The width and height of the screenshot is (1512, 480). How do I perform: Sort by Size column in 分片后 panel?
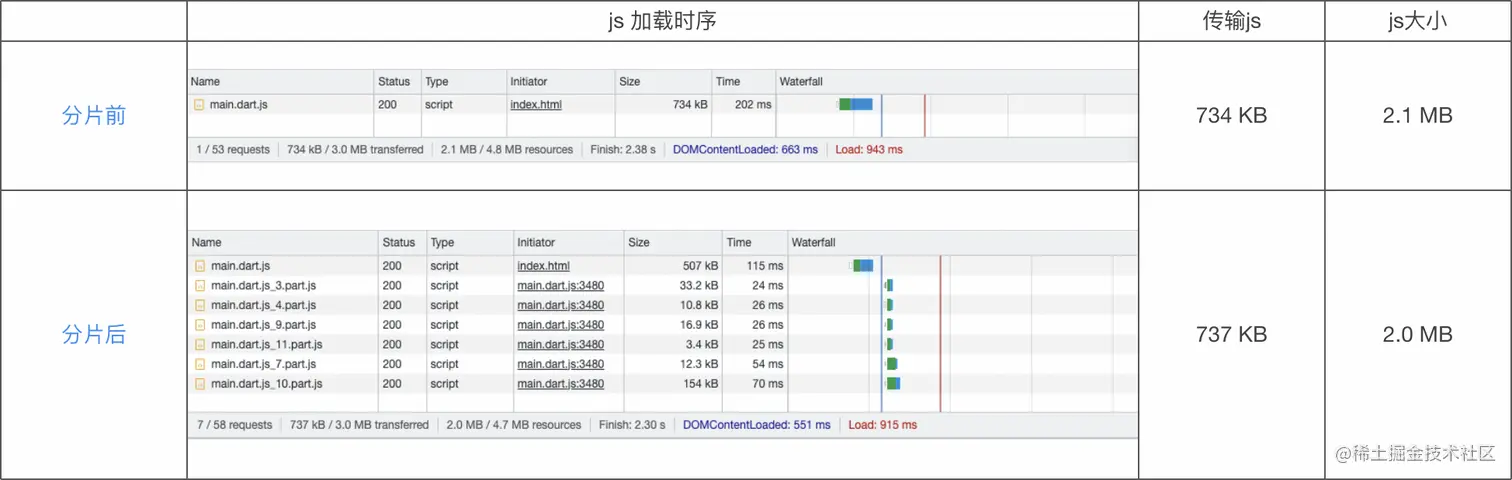(672, 242)
